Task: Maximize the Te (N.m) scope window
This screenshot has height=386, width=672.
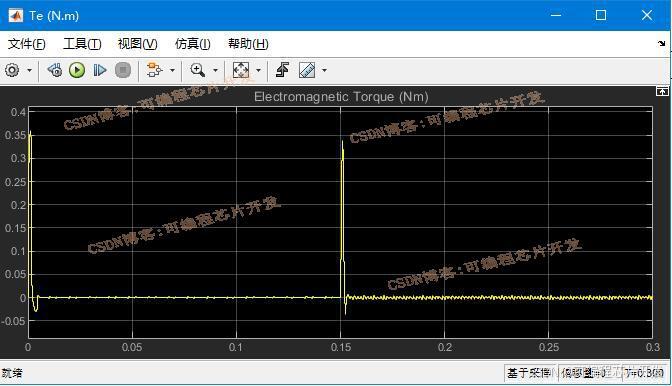Action: pos(601,15)
